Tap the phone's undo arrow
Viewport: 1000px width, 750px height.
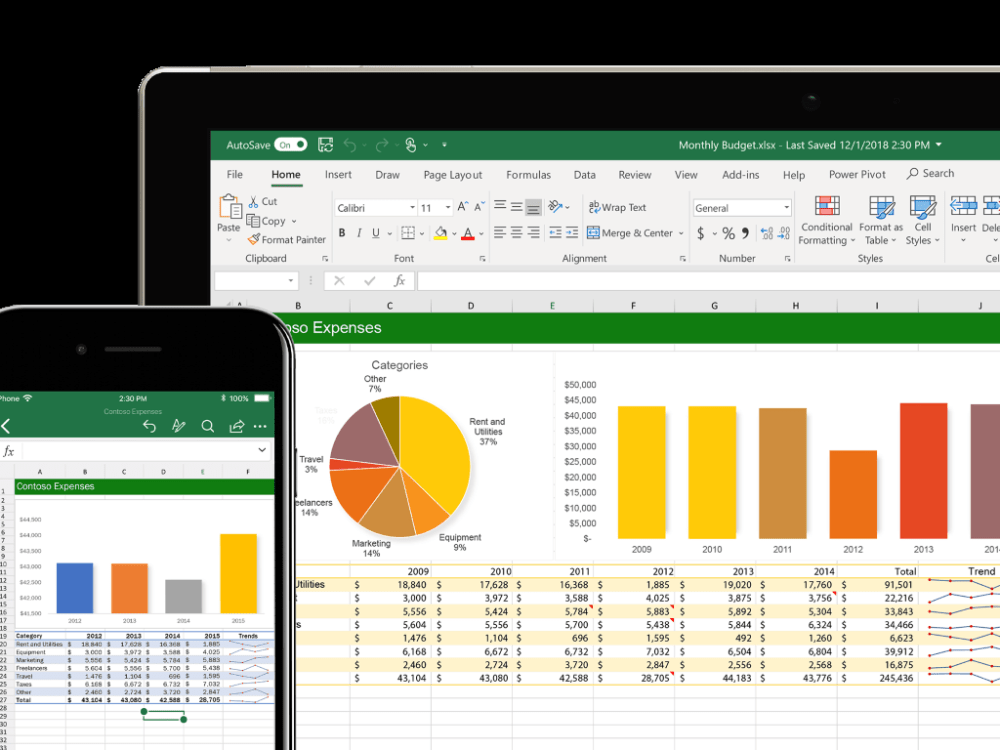click(149, 426)
